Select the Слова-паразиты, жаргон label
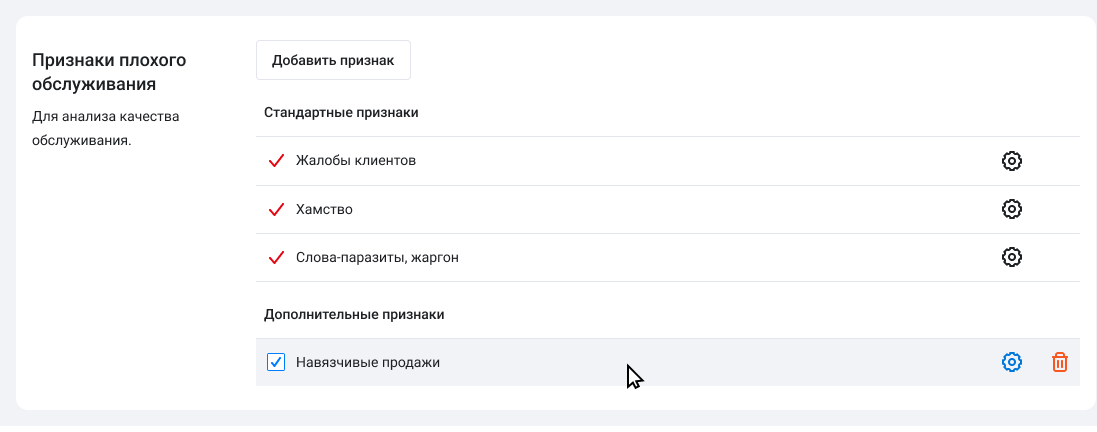 (377, 258)
